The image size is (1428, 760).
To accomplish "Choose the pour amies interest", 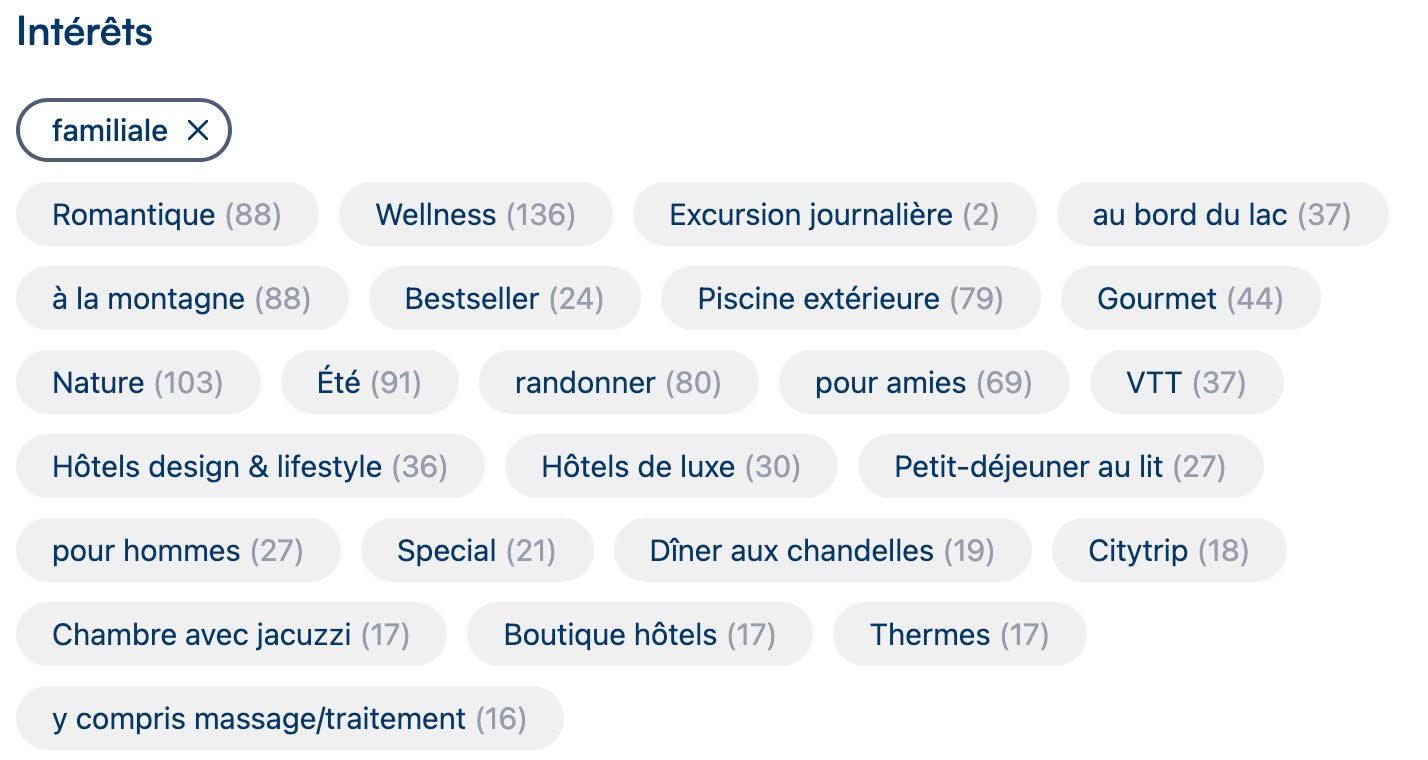I will (923, 382).
